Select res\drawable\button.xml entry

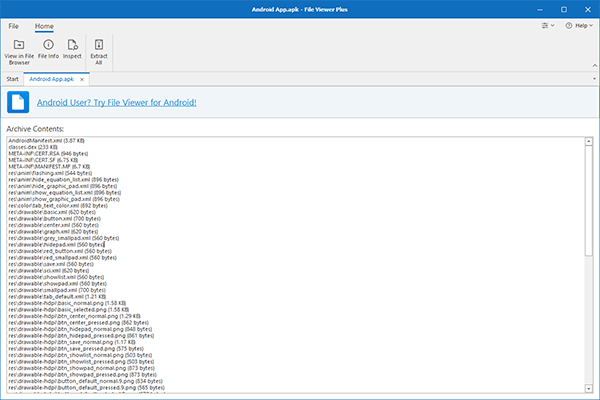(54, 219)
